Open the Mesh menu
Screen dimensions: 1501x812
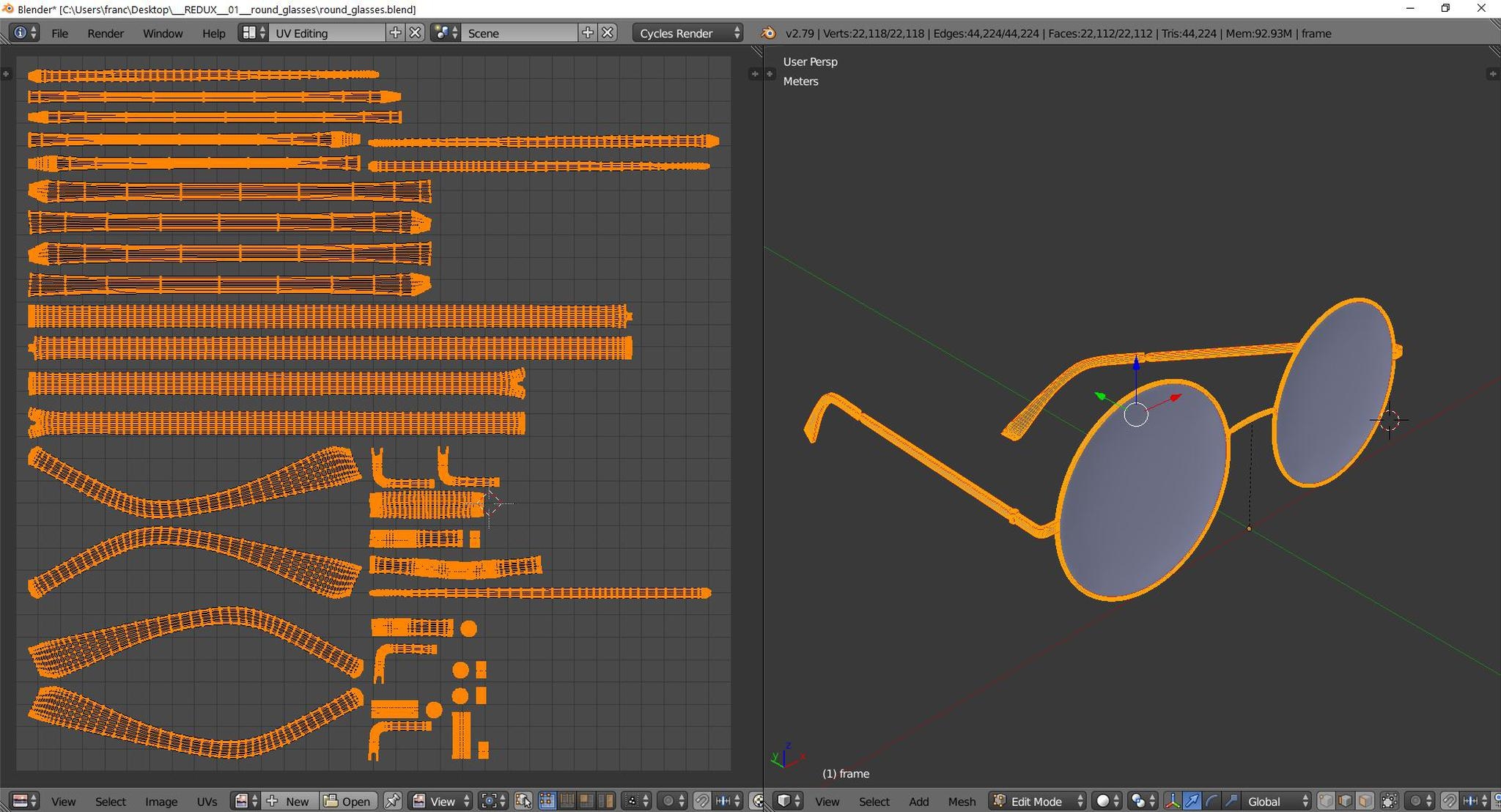962,801
